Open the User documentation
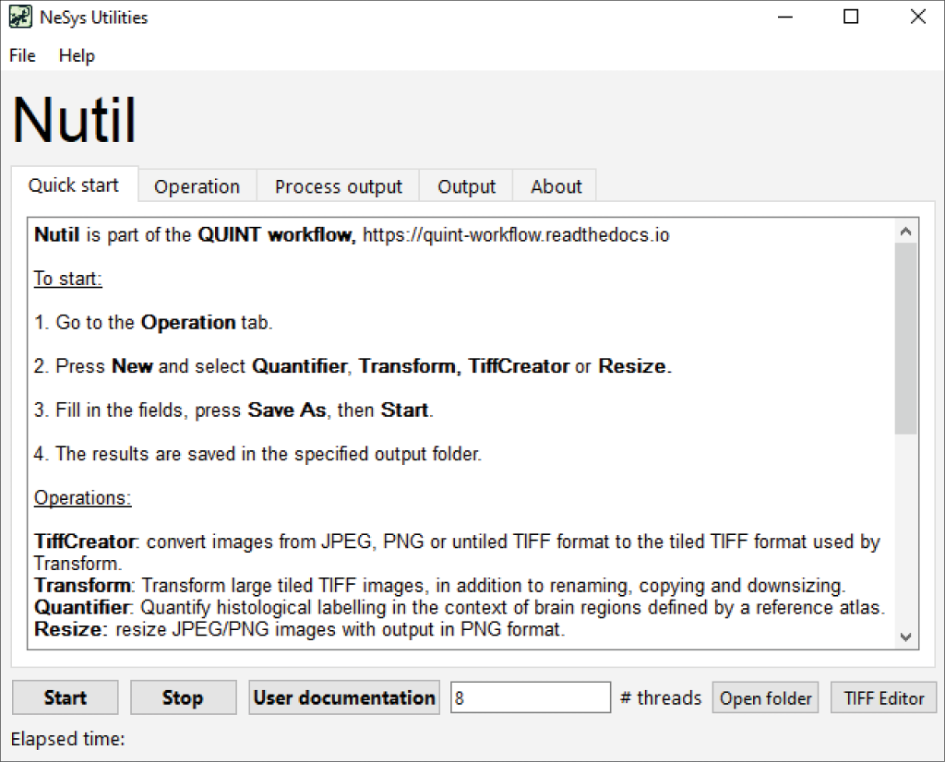Screen dimensions: 945x762 [x=344, y=698]
